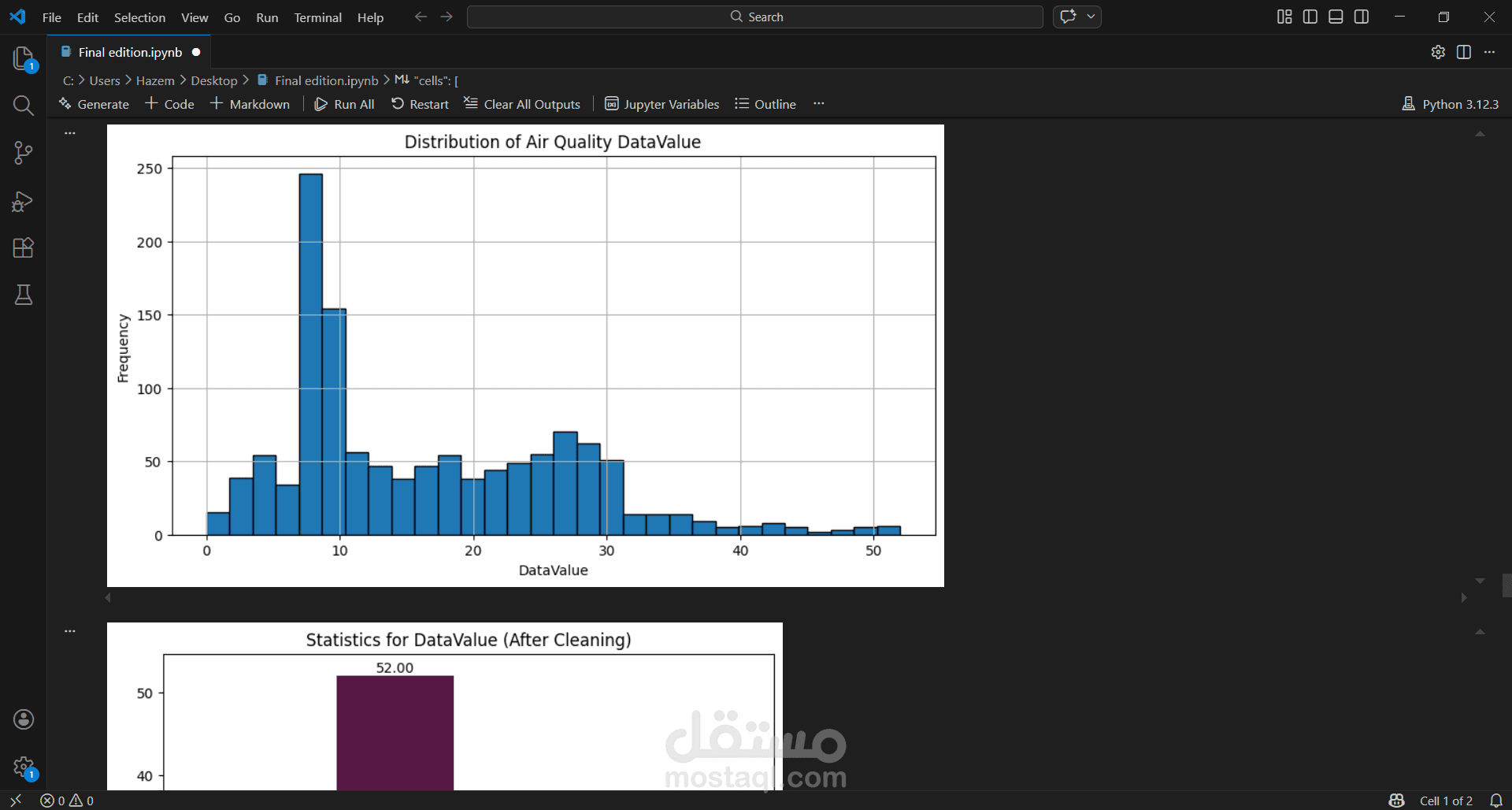Expand the Hazem breadcrumb
This screenshot has width=1512, height=810.
pyautogui.click(x=155, y=80)
